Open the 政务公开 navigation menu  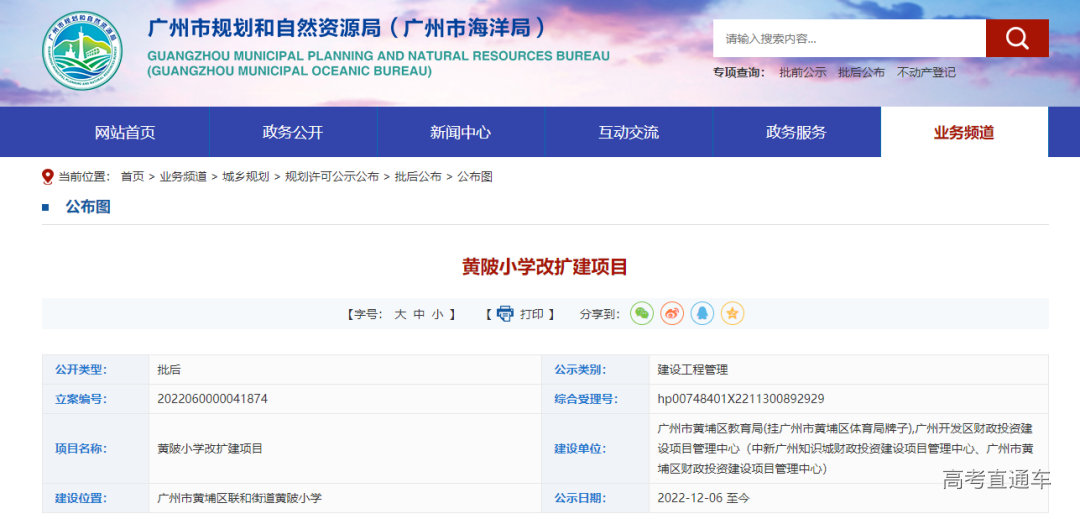[293, 132]
